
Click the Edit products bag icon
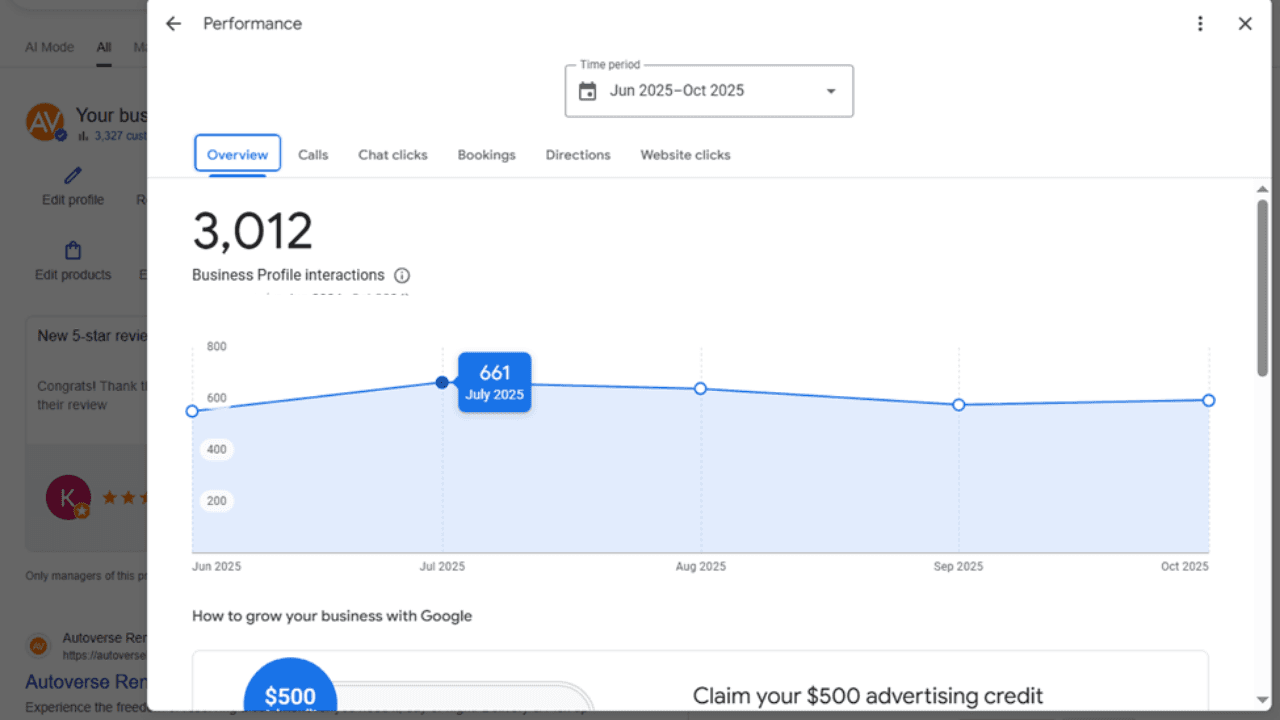(x=72, y=250)
